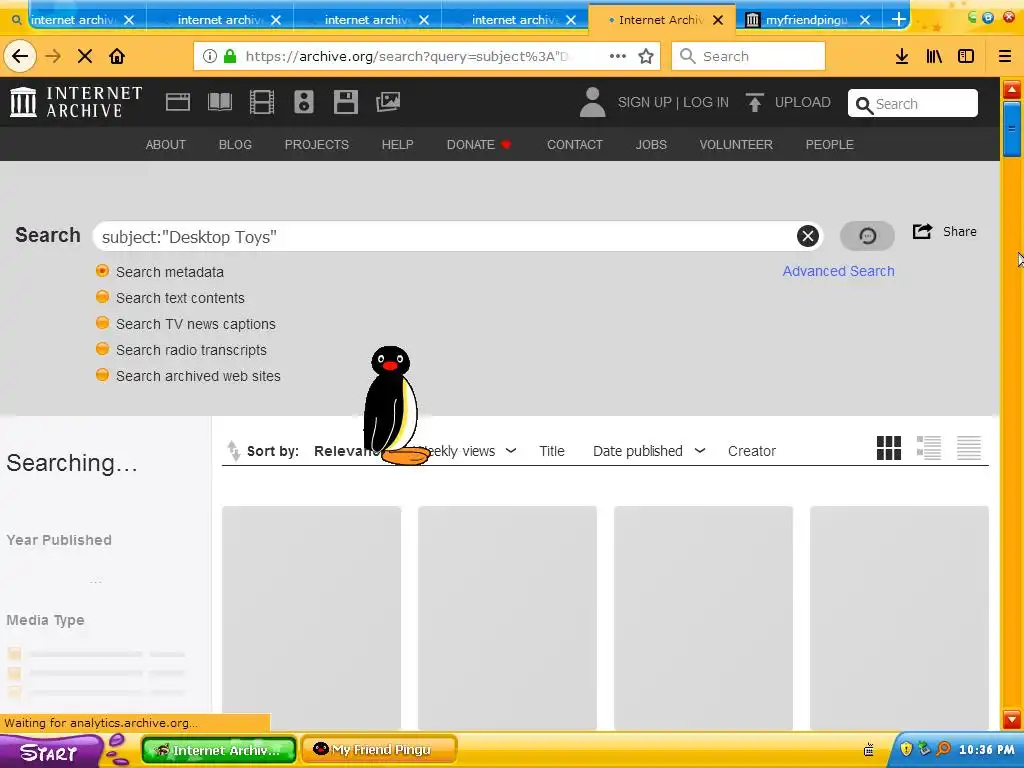Screen dimensions: 1024x768
Task: Open the Images picture icon
Action: [x=388, y=102]
